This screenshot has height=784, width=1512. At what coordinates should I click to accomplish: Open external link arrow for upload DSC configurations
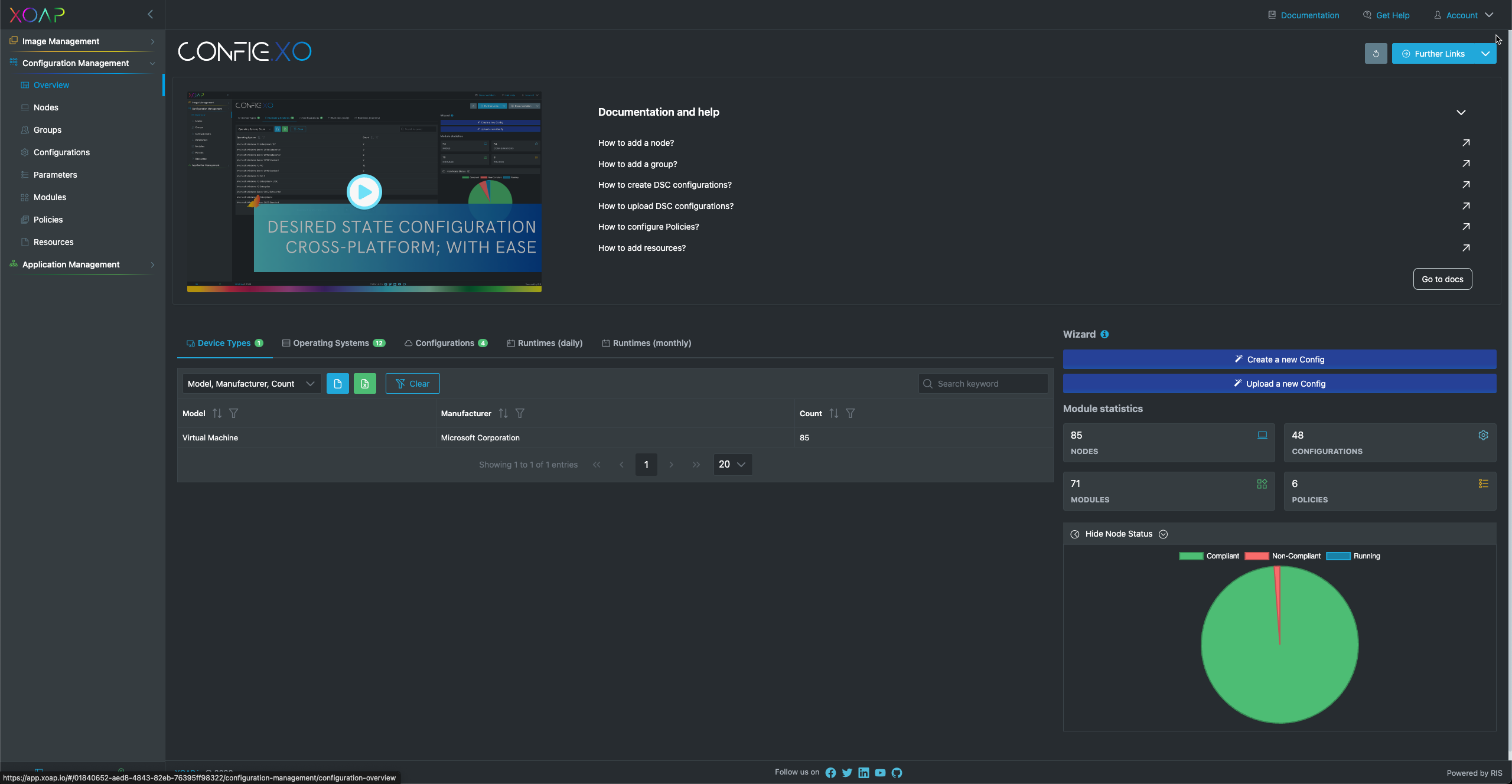(x=1465, y=206)
